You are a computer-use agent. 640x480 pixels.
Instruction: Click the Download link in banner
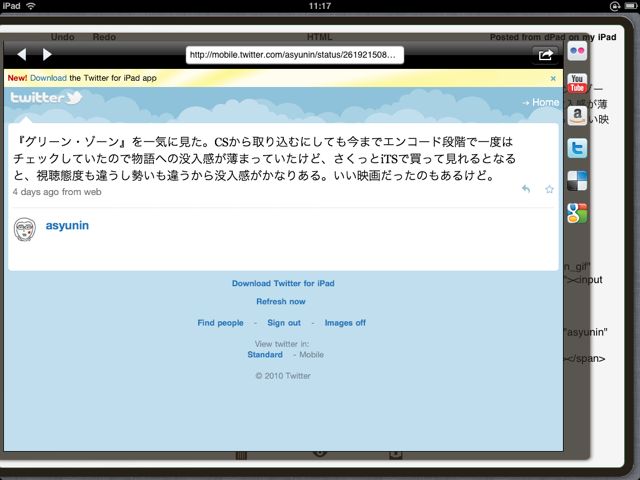[x=48, y=78]
